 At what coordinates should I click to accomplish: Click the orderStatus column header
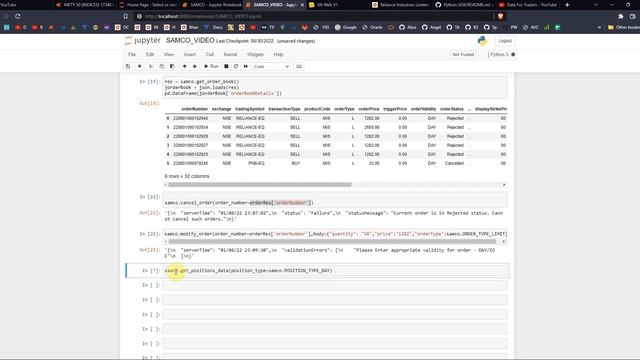click(x=451, y=109)
